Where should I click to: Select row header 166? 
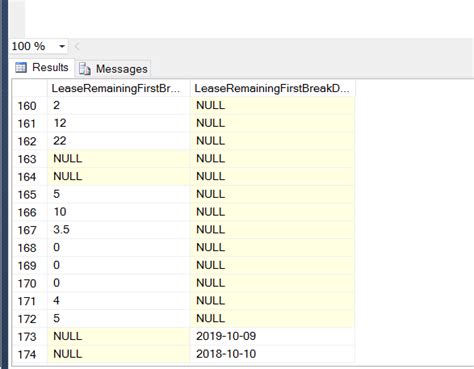click(x=30, y=212)
